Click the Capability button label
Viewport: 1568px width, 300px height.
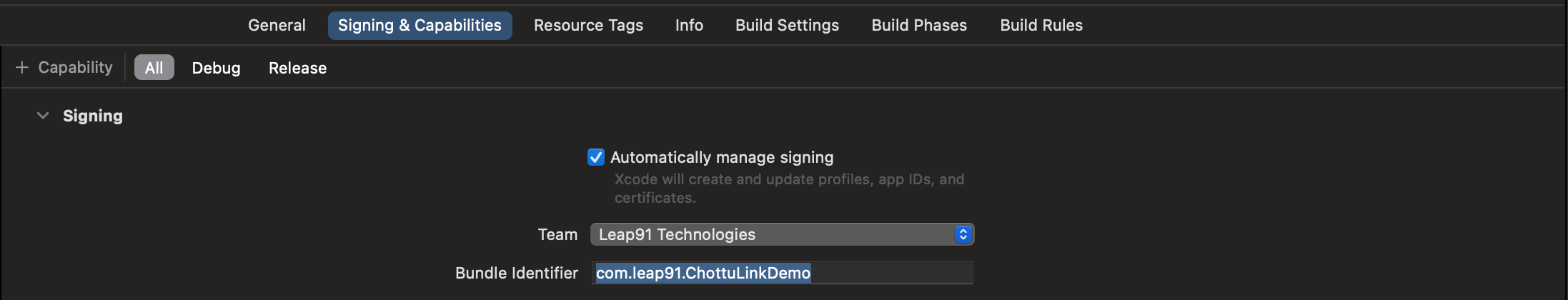pos(75,67)
